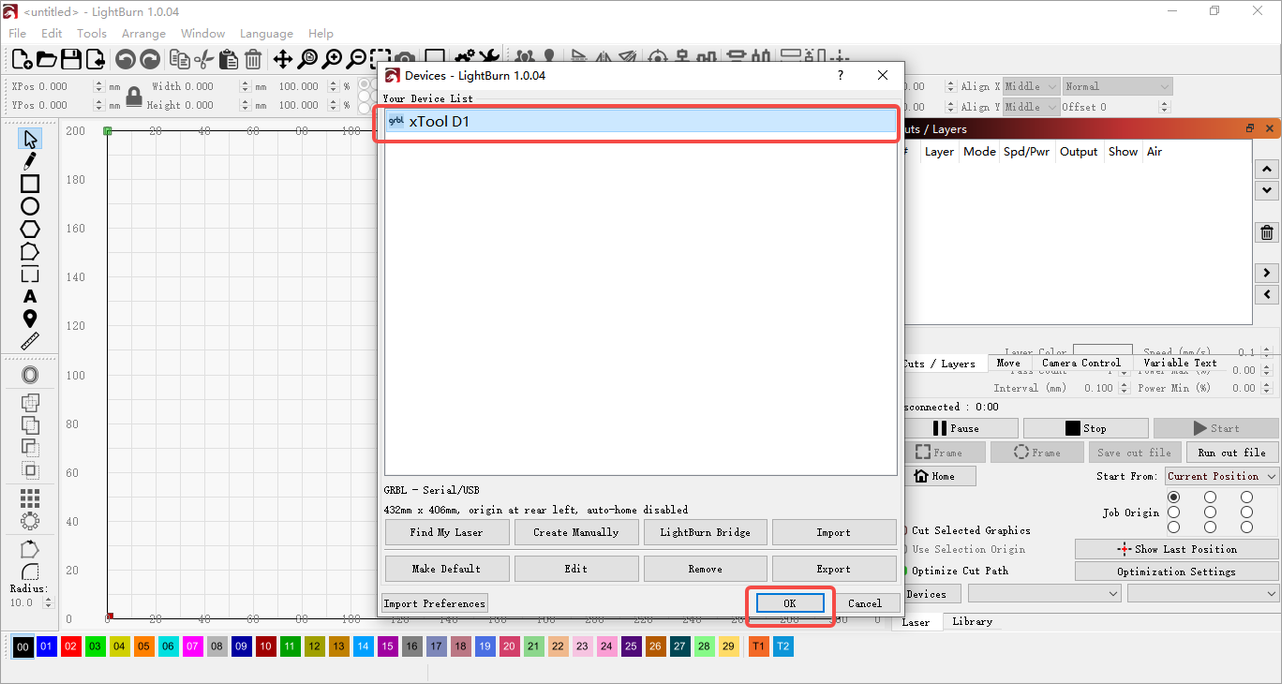Select the bottom-center Job Origin radio button
The width and height of the screenshot is (1282, 684).
(1210, 527)
